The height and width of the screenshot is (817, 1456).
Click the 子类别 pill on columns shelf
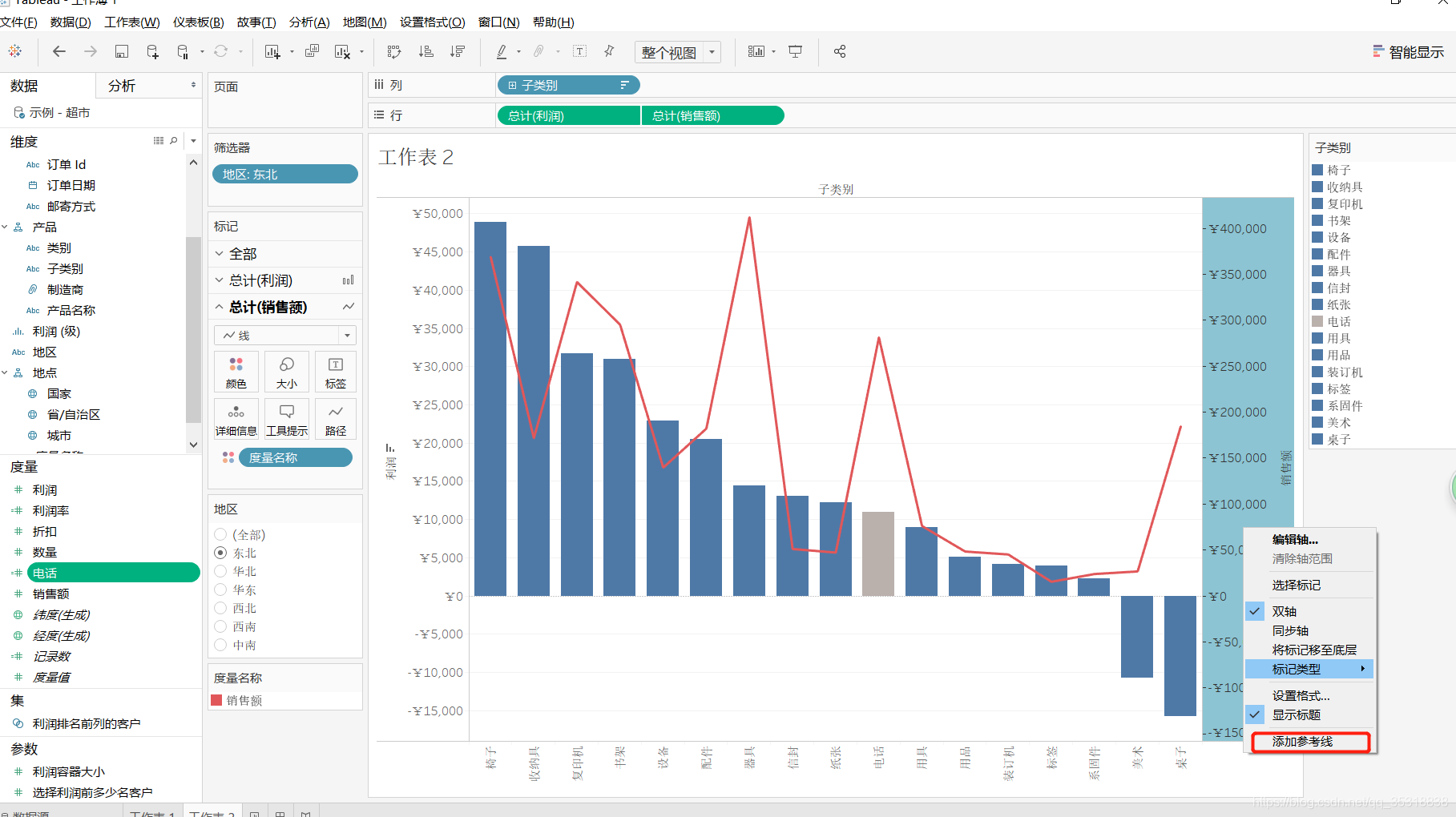[569, 85]
